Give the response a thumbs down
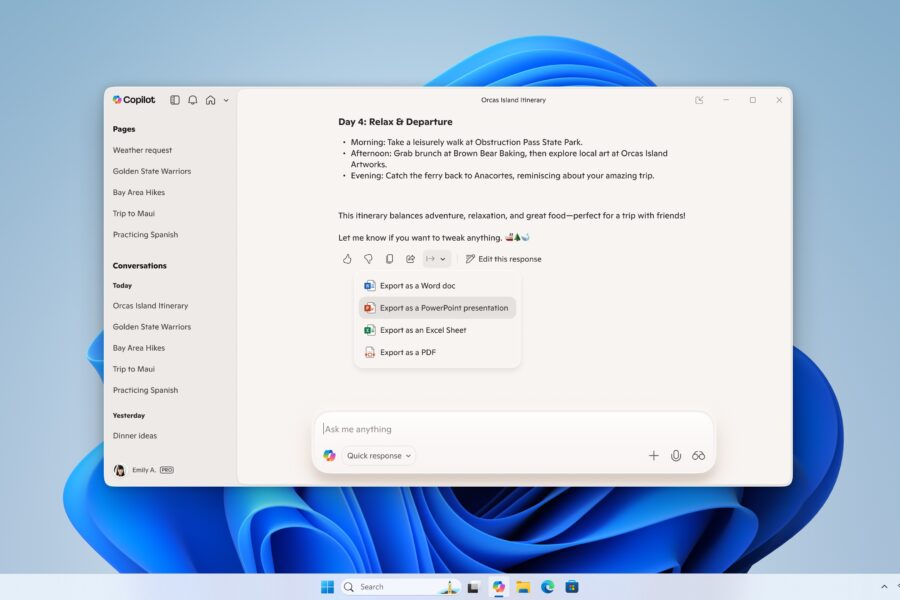900x600 pixels. point(368,259)
